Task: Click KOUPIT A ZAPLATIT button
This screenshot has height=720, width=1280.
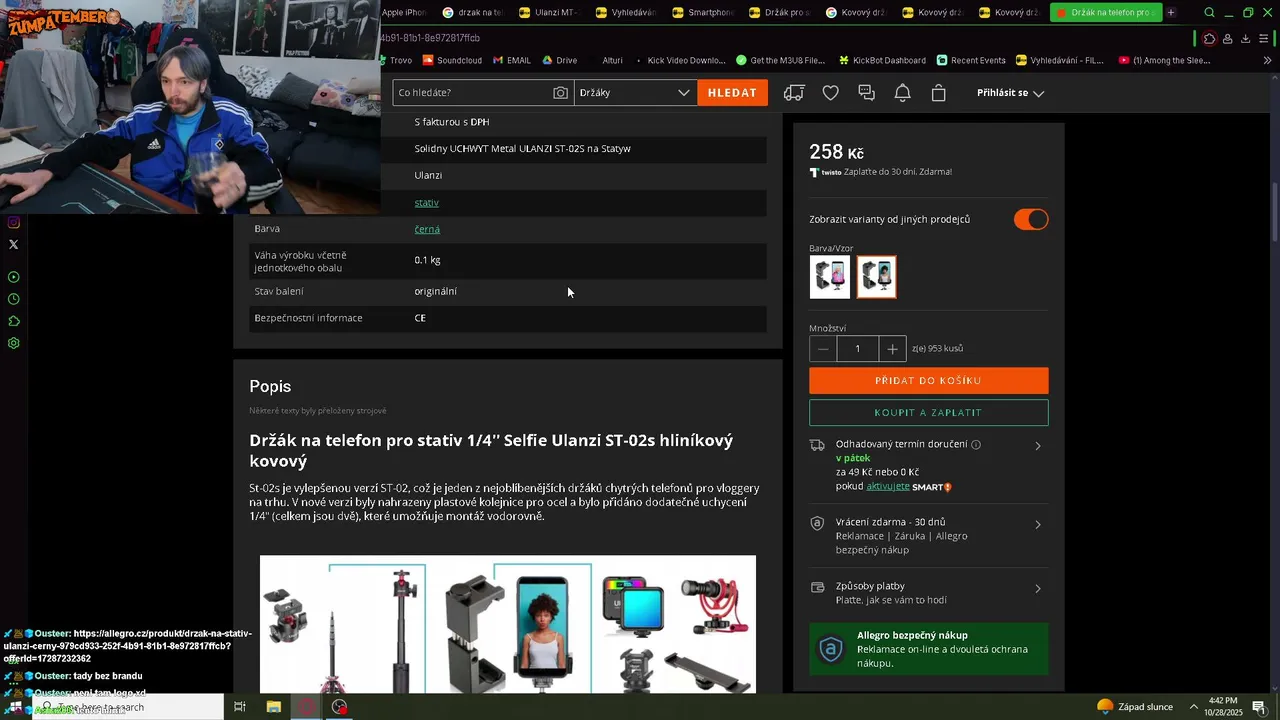Action: point(928,412)
